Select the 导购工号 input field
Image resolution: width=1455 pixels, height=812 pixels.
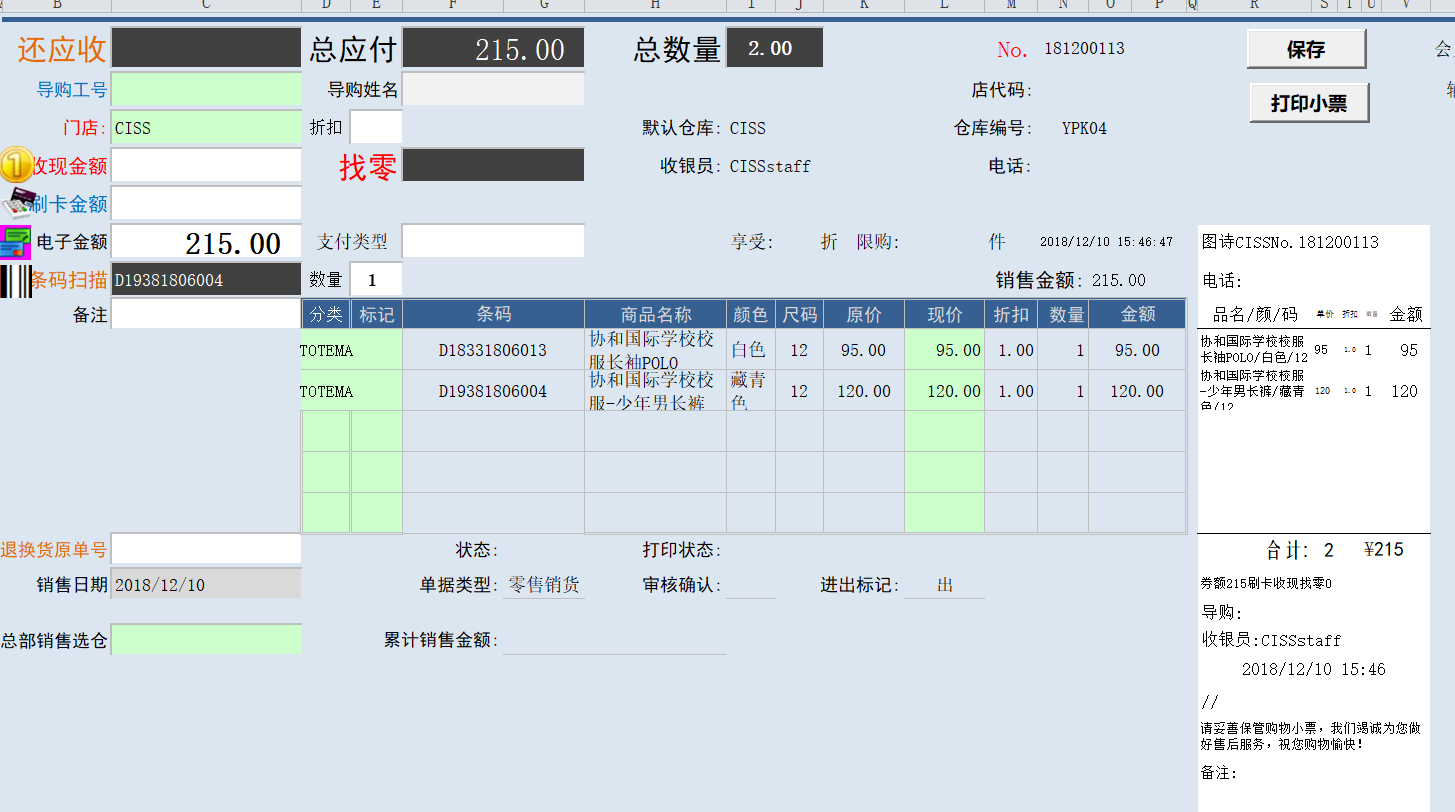(206, 89)
